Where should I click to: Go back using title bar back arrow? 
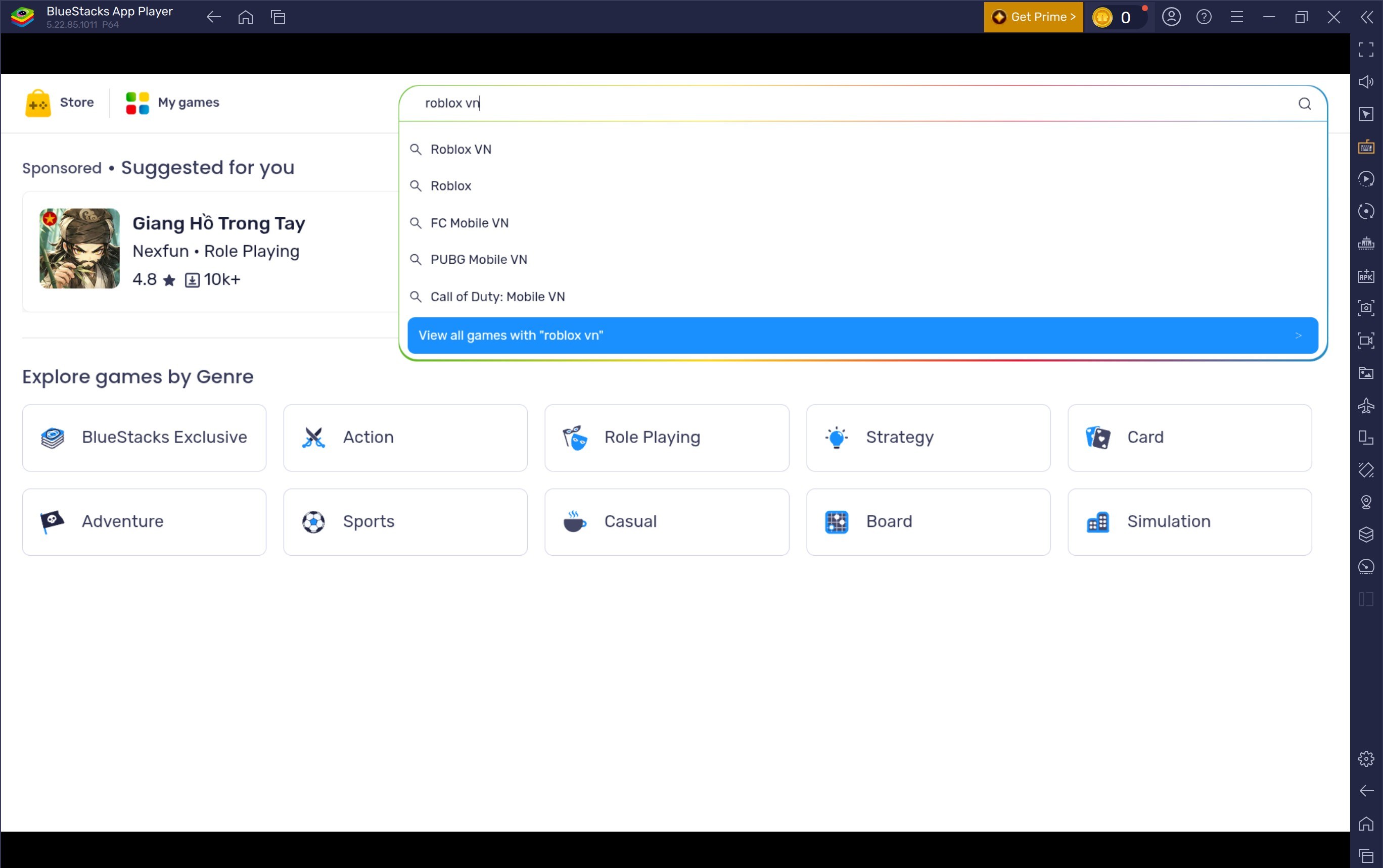pyautogui.click(x=214, y=17)
